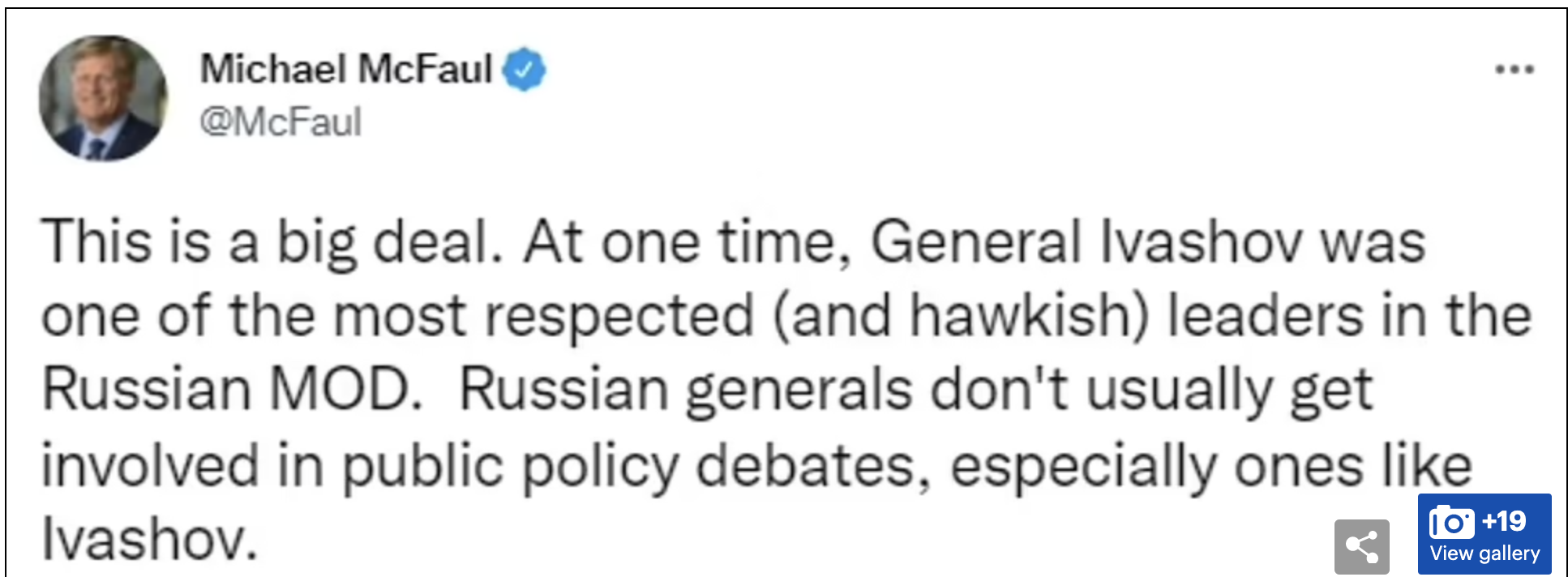
Task: Click the final word "Ivashov." on last line
Action: point(150,538)
